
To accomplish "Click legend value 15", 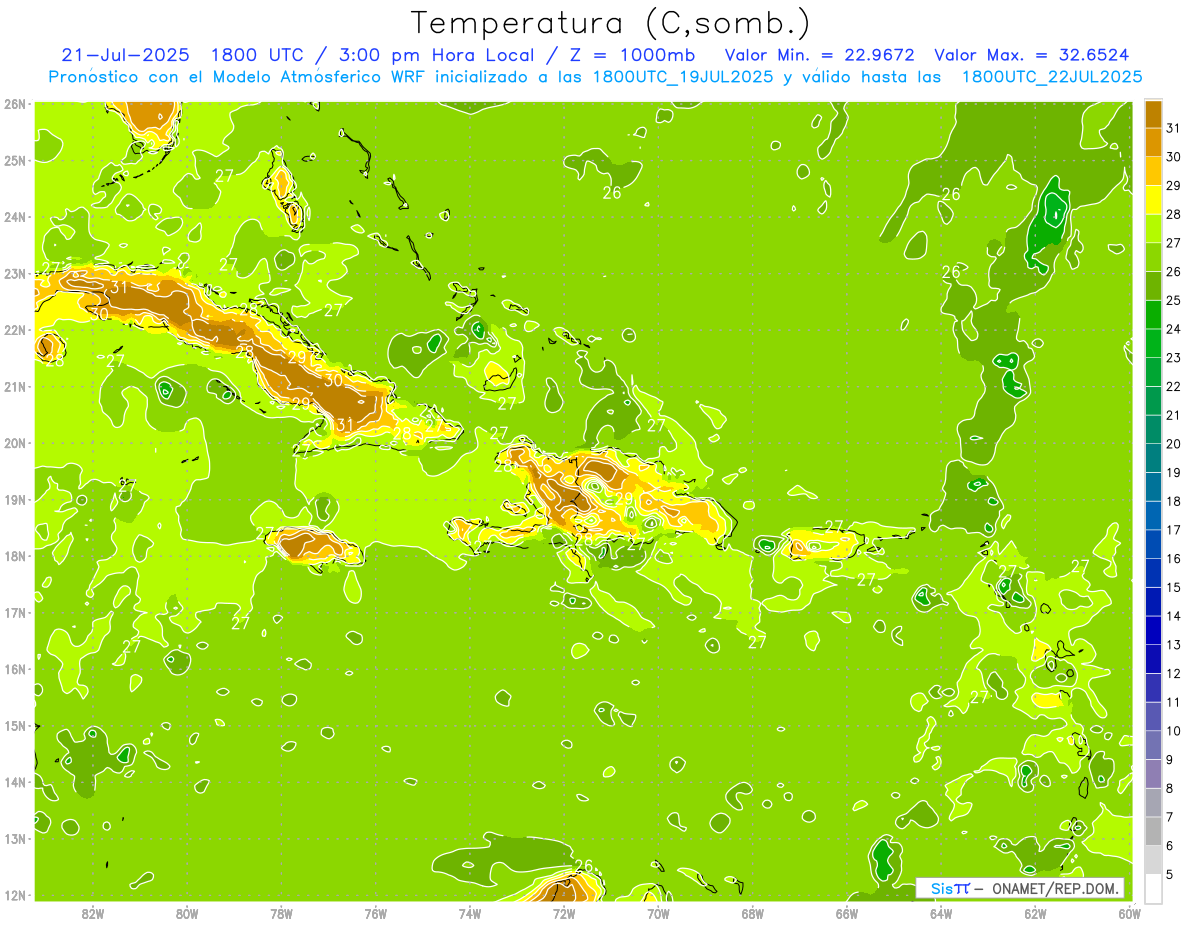I will (x=1174, y=587).
